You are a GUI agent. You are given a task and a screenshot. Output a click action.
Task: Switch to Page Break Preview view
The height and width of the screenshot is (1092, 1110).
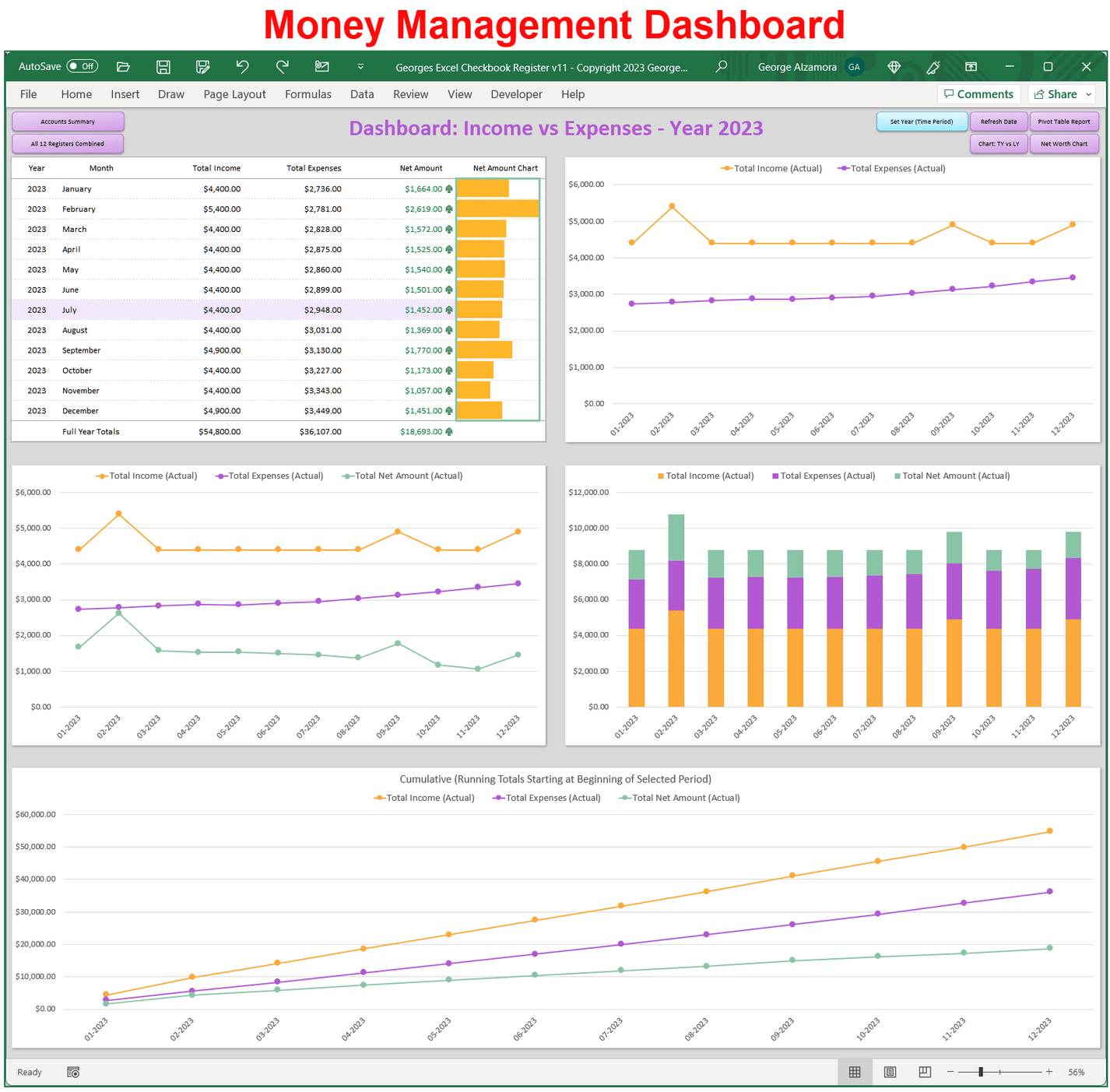924,1072
